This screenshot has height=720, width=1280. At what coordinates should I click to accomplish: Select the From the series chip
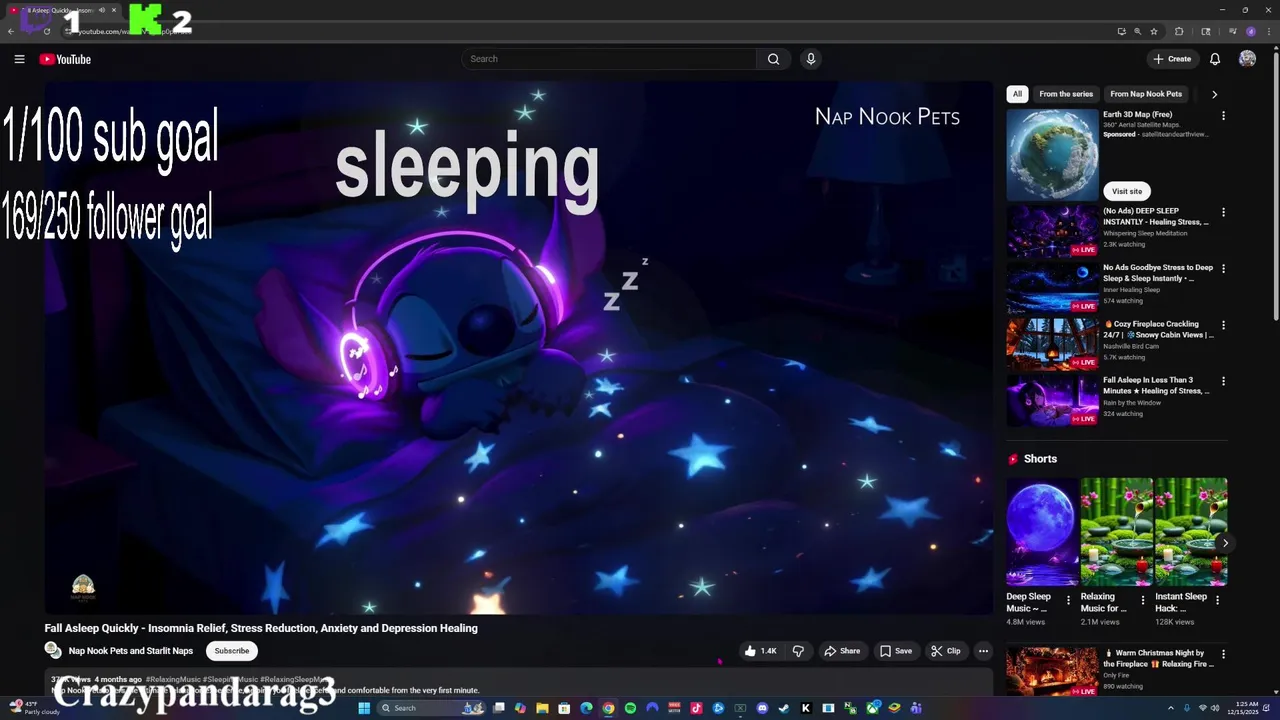pyautogui.click(x=1066, y=94)
